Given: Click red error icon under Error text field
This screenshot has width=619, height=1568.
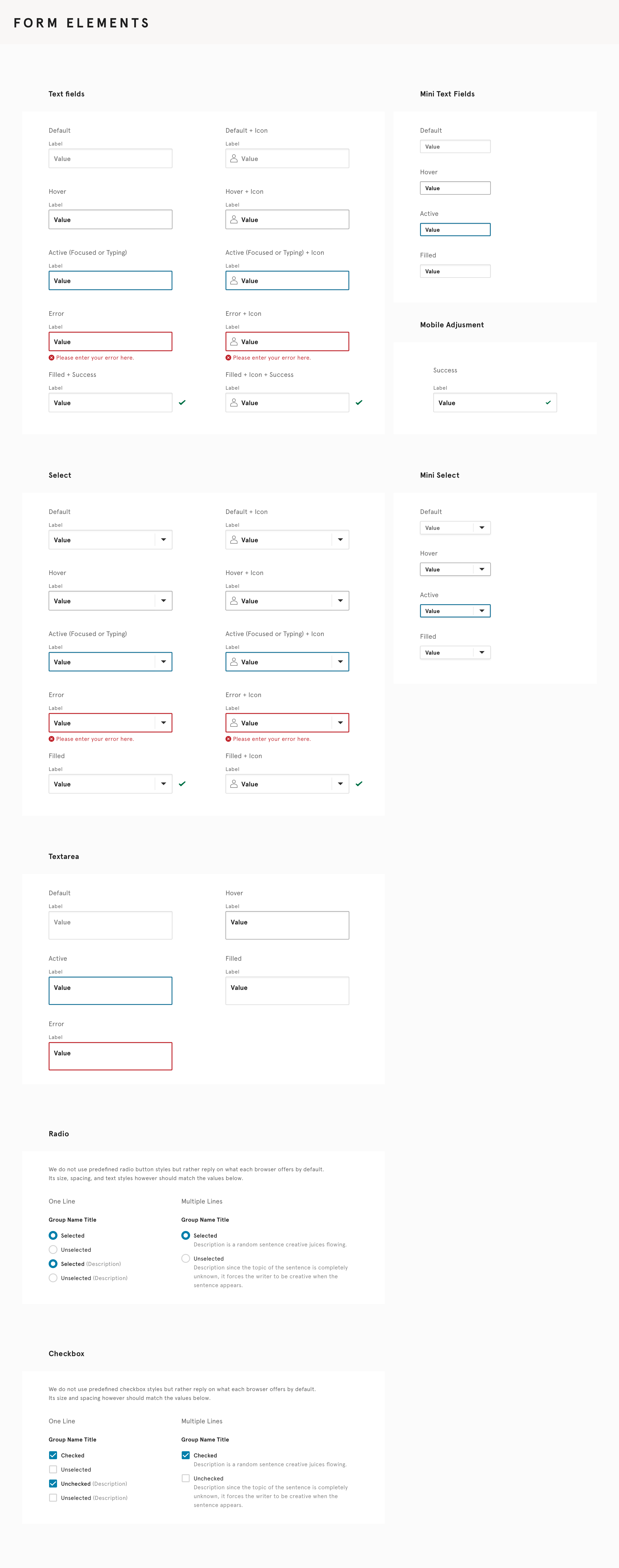Looking at the screenshot, I should click(x=52, y=358).
